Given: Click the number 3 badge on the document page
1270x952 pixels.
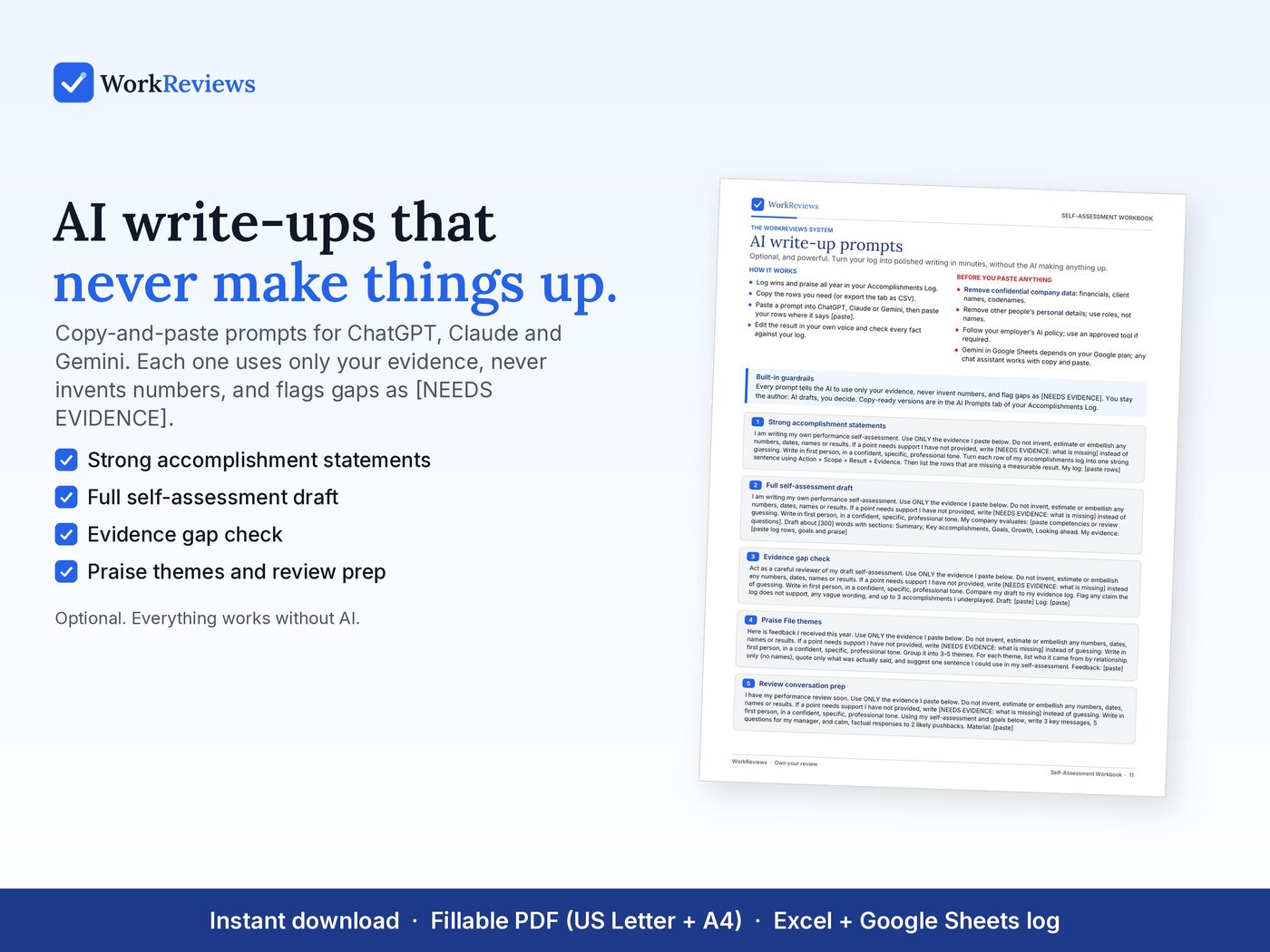Looking at the screenshot, I should tap(753, 557).
